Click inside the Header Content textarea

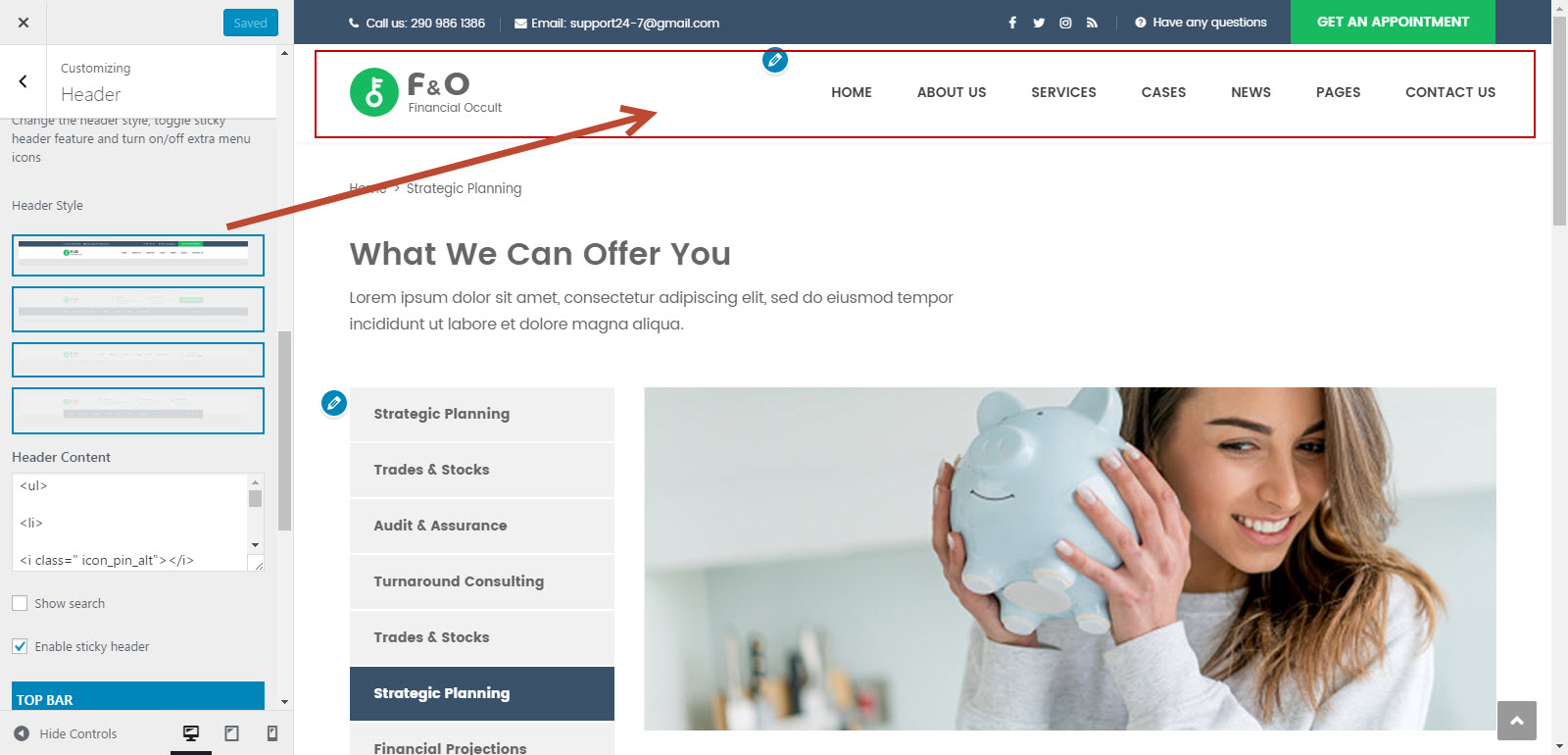130,523
